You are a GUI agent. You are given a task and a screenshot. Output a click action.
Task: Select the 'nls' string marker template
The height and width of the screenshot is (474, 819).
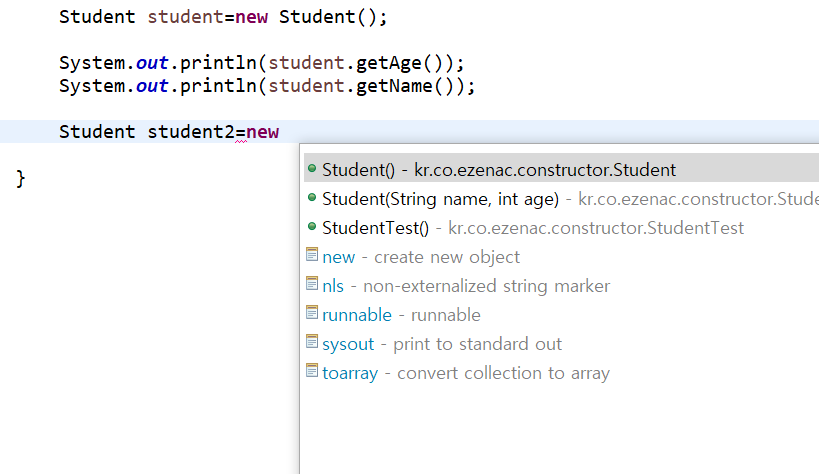pyautogui.click(x=561, y=286)
